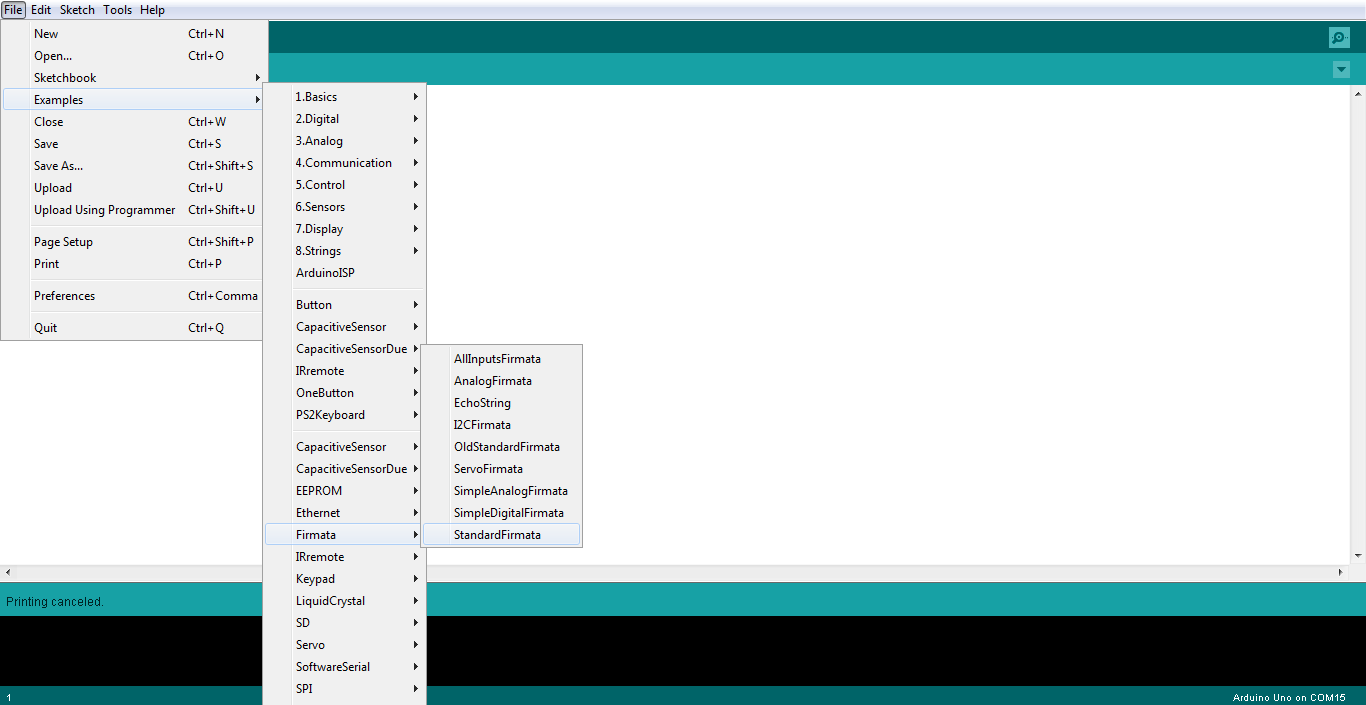This screenshot has width=1366, height=705.
Task: Select the SimpleAnalogFirmata example
Action: [511, 490]
